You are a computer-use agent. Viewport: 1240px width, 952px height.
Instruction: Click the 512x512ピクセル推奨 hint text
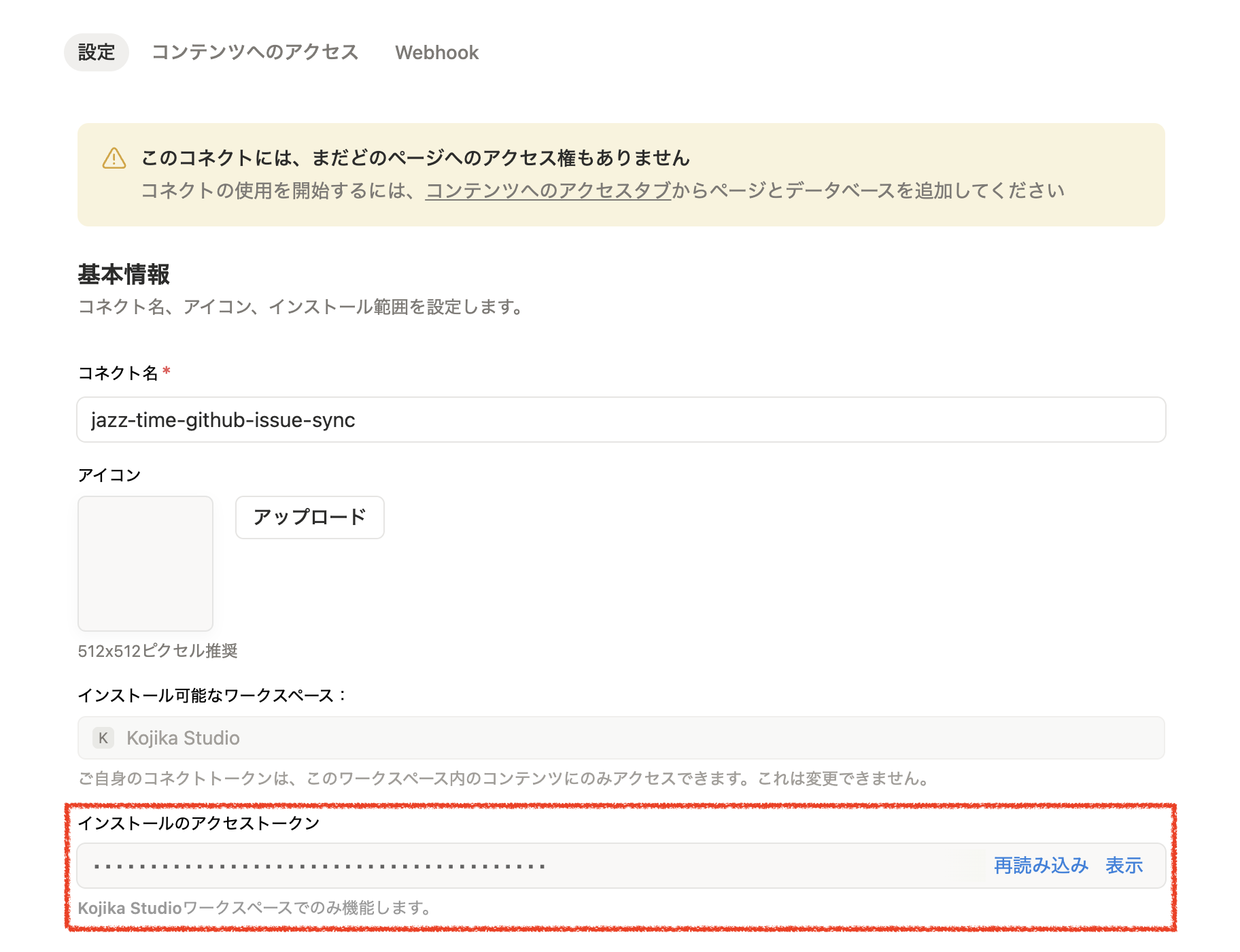click(x=158, y=651)
